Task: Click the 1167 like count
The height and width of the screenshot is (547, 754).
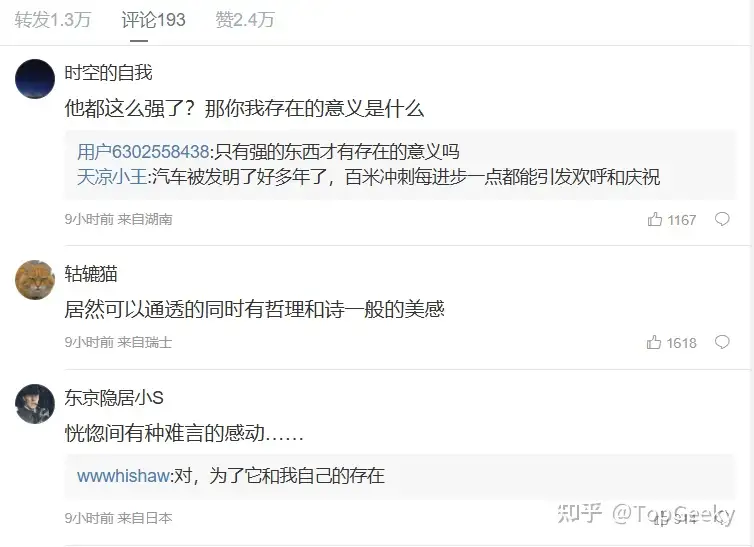Action: coord(682,220)
